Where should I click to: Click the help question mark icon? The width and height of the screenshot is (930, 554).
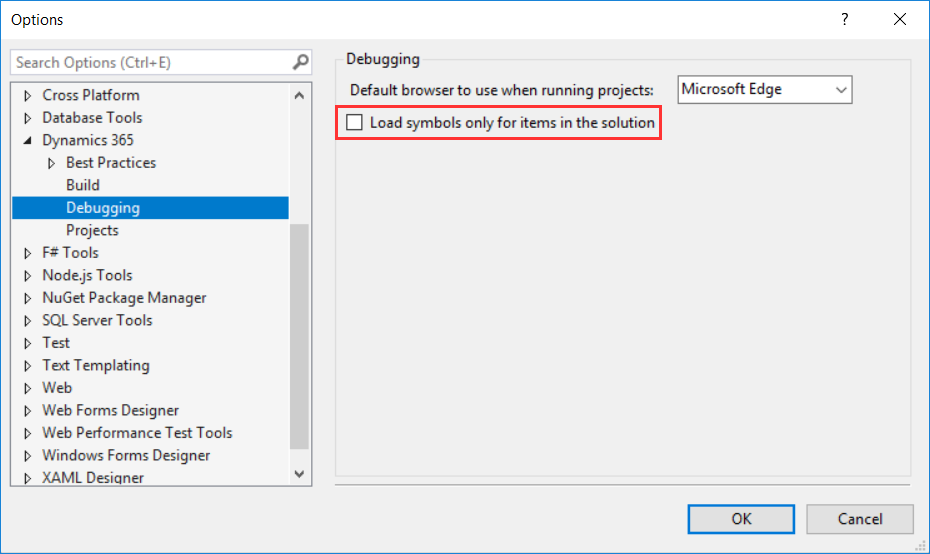(845, 20)
